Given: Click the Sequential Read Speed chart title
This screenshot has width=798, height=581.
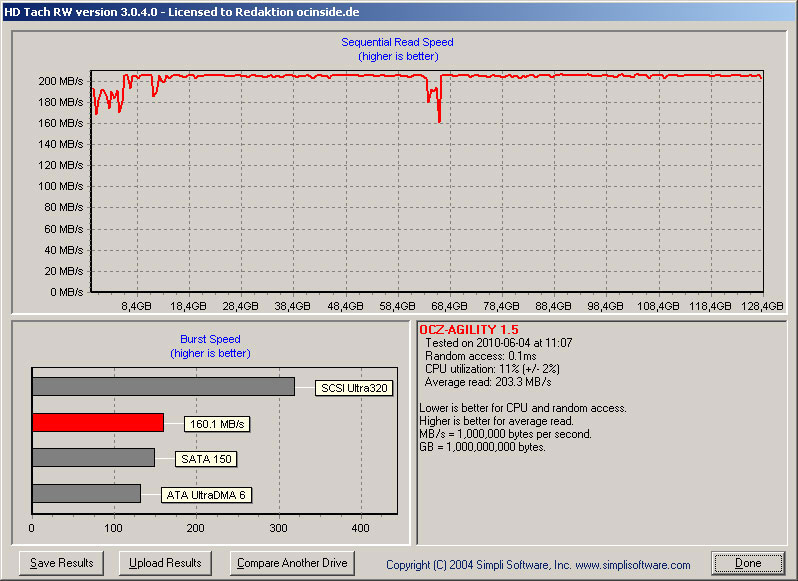Looking at the screenshot, I should click(397, 42).
